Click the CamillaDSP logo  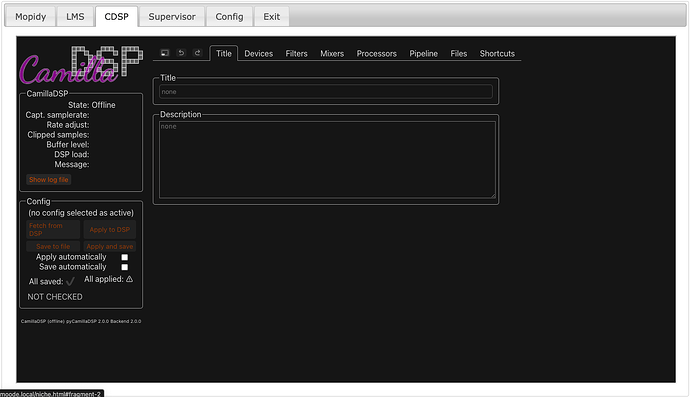(81, 65)
